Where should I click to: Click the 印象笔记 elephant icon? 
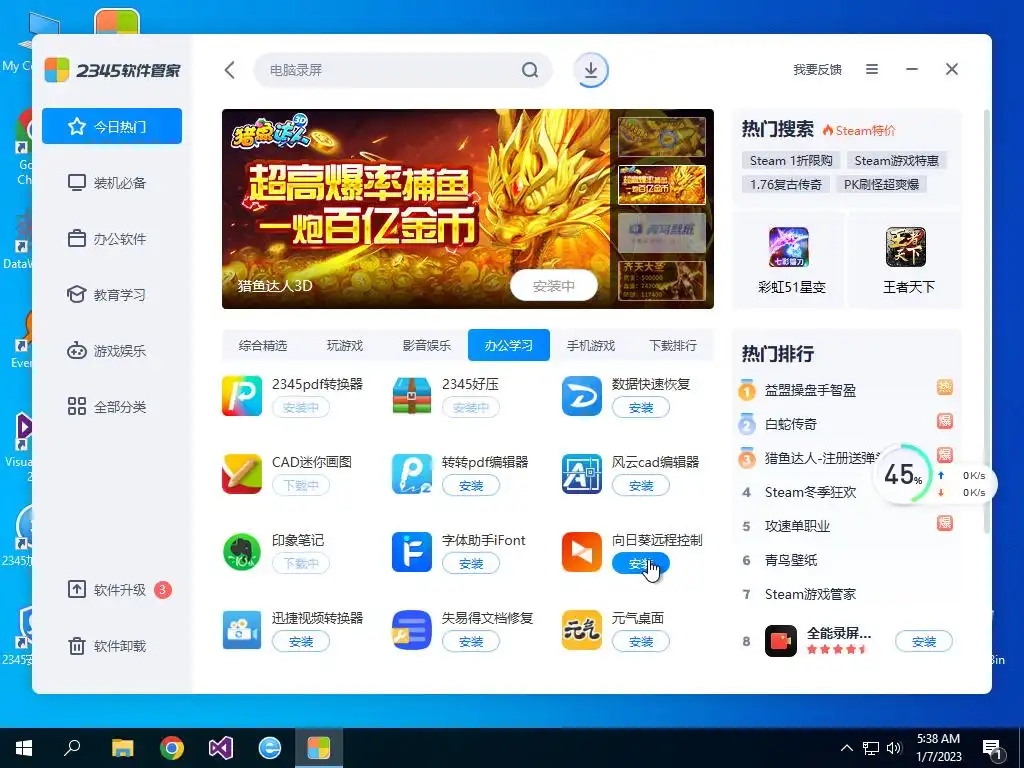point(242,552)
